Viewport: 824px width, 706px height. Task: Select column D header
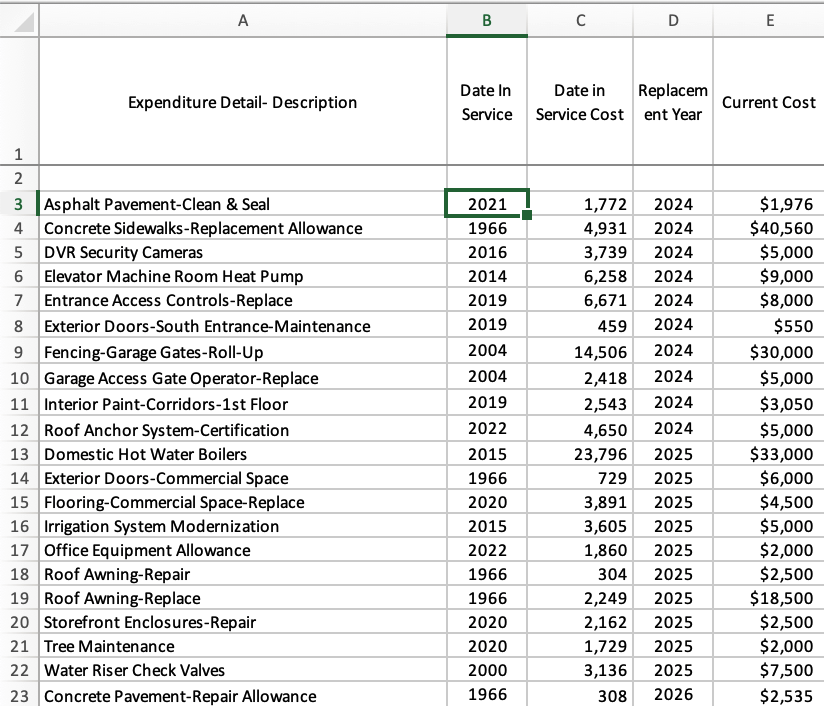(672, 17)
